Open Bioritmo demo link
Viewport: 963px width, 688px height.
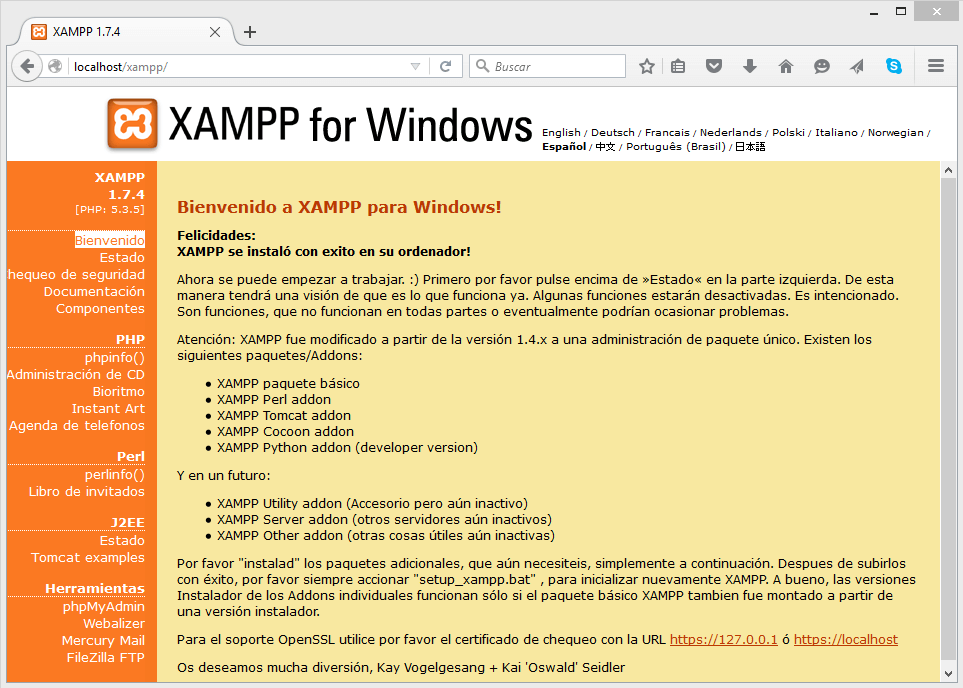tap(119, 391)
